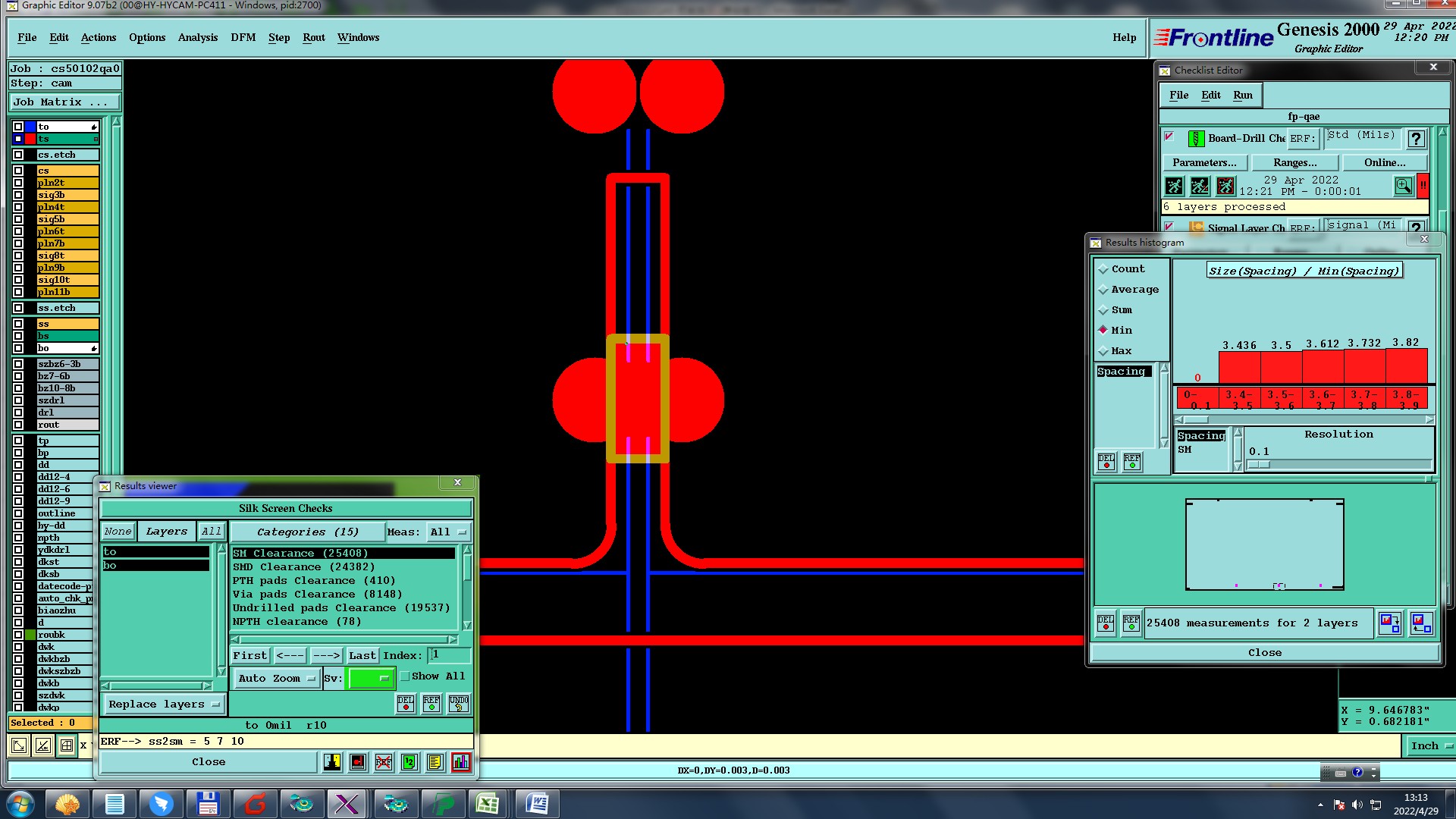The width and height of the screenshot is (1456, 819).
Task: Open the Replace layers dropdown
Action: 164,704
